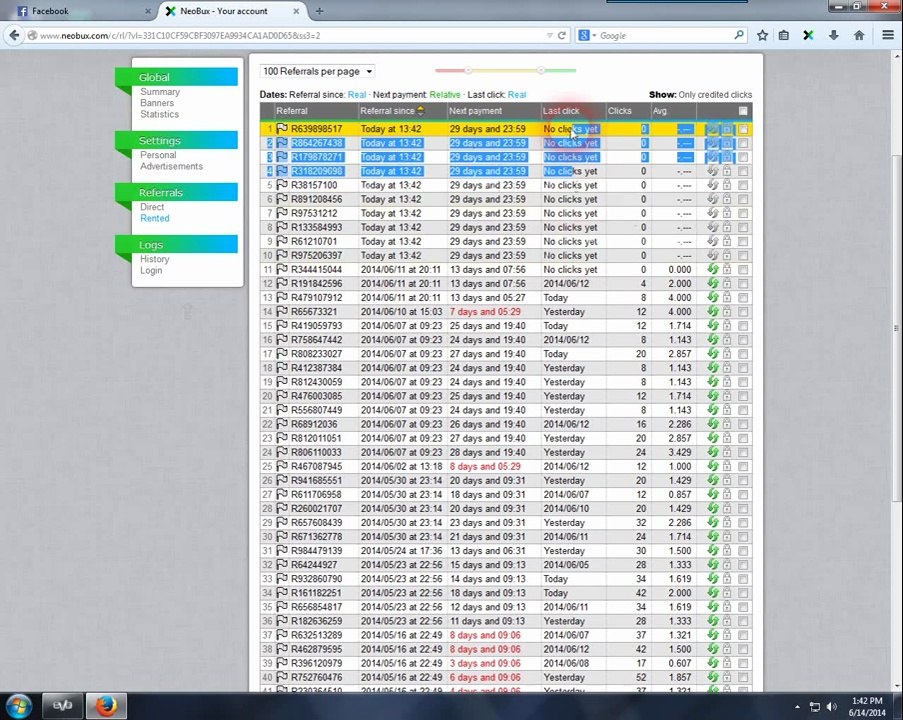This screenshot has height=720, width=903.
Task: Click recycle arrows in R65673321 row
Action: click(x=713, y=311)
